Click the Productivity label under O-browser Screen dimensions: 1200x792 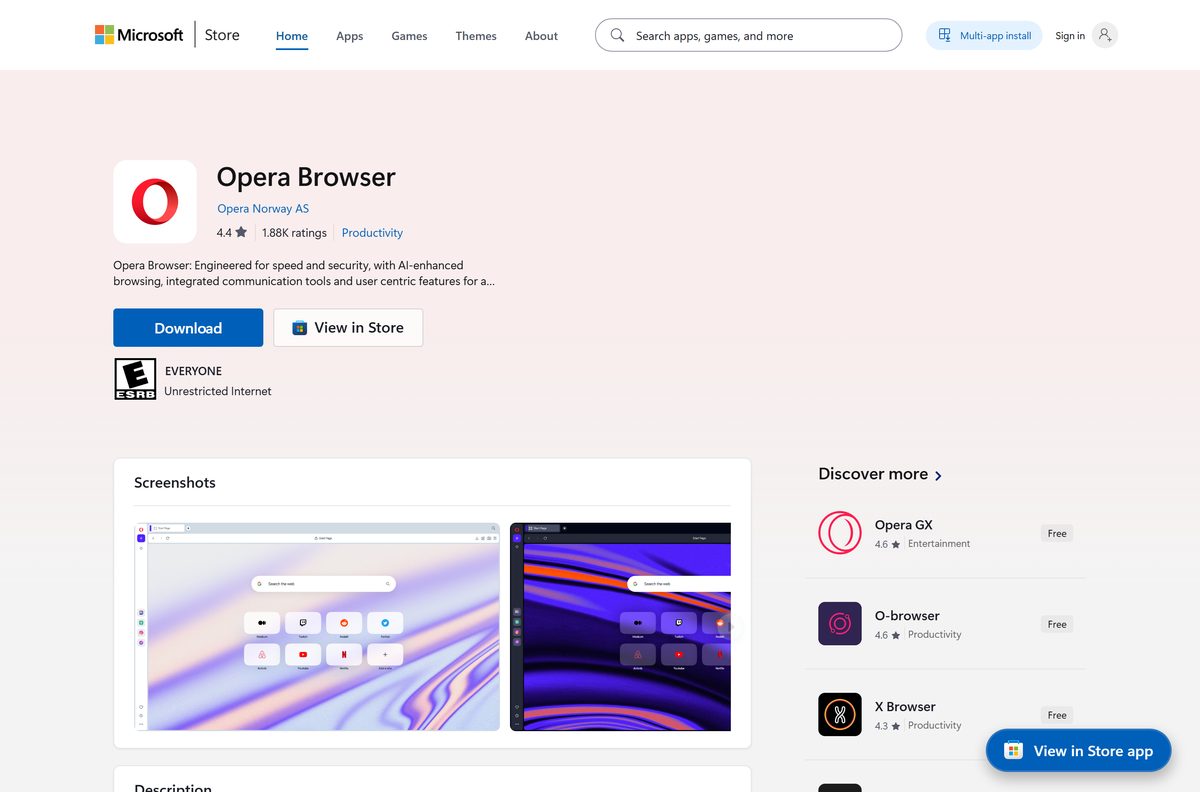pos(935,635)
